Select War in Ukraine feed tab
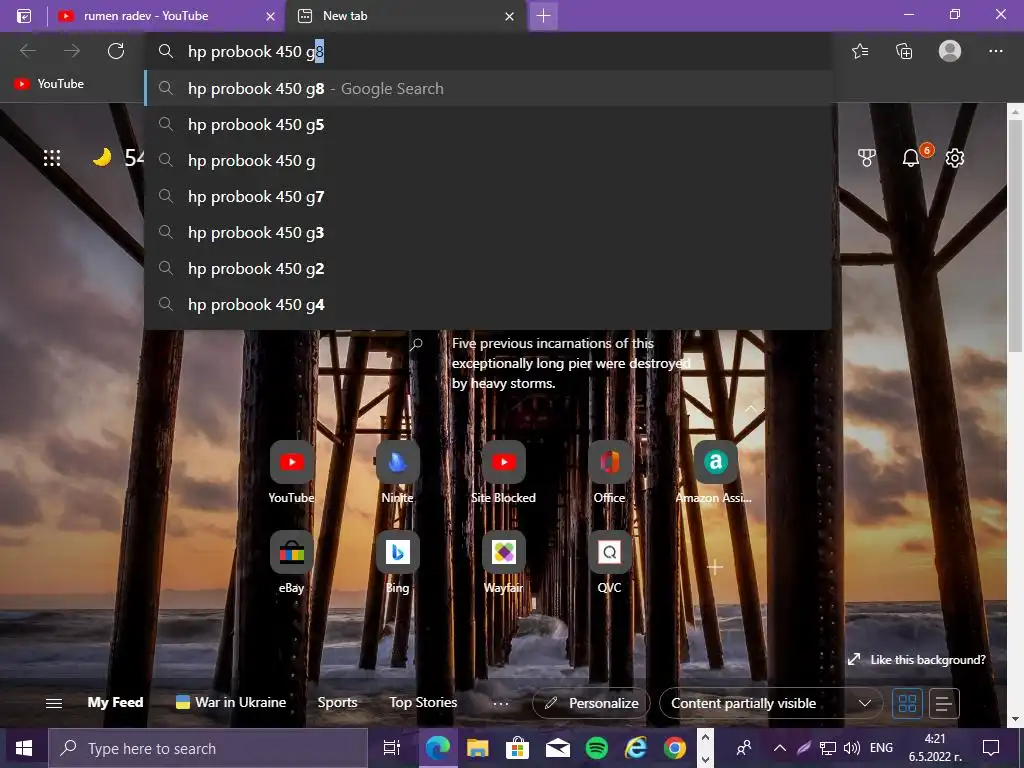 (231, 703)
